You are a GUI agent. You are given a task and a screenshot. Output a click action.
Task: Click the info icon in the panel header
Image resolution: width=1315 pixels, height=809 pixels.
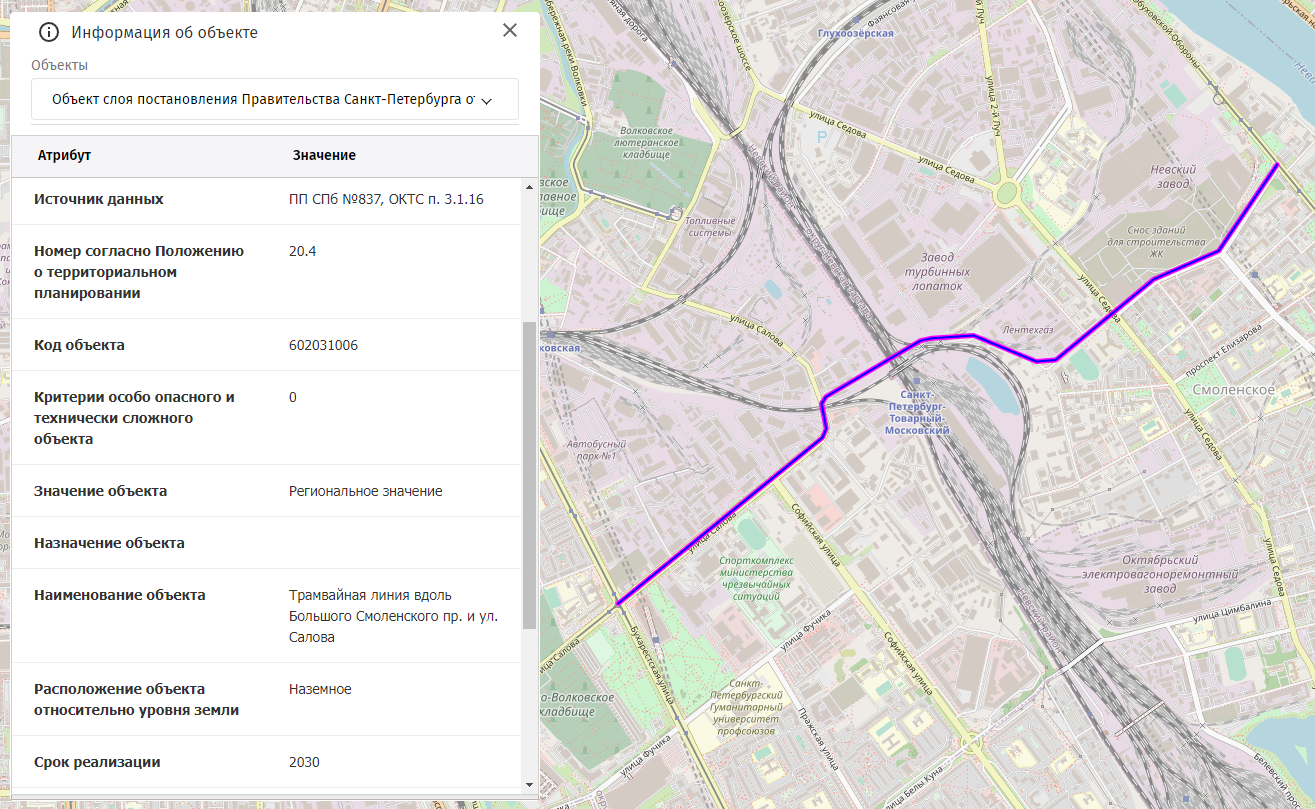(x=48, y=32)
